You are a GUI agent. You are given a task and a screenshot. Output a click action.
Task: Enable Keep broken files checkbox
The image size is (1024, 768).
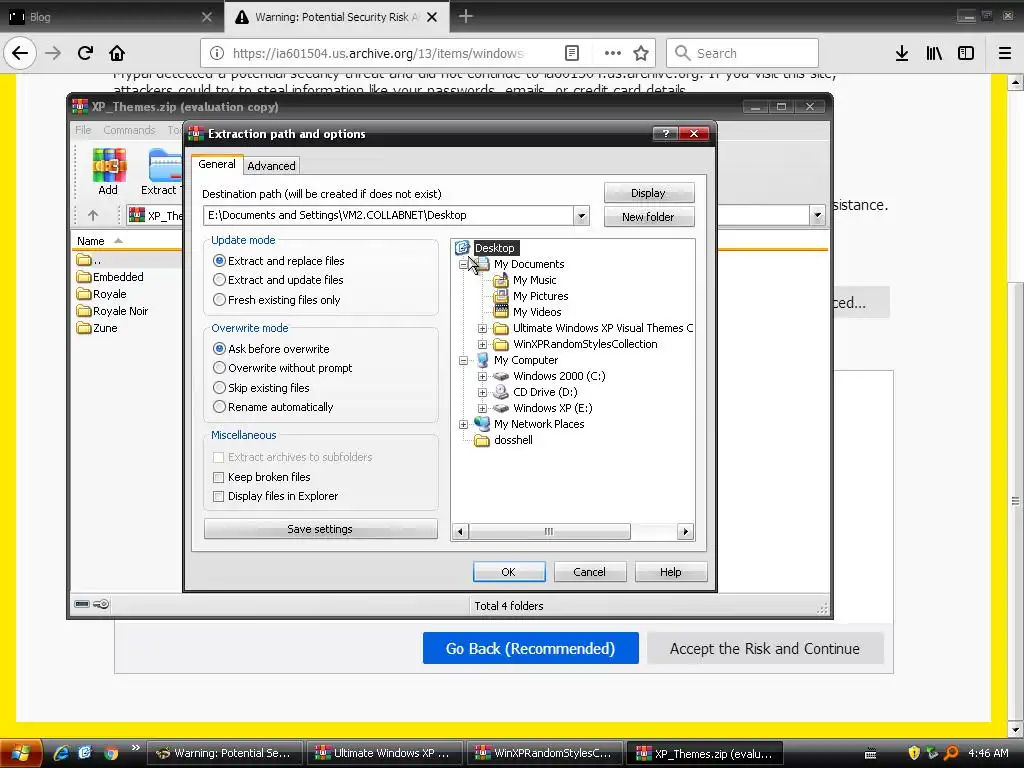(219, 477)
